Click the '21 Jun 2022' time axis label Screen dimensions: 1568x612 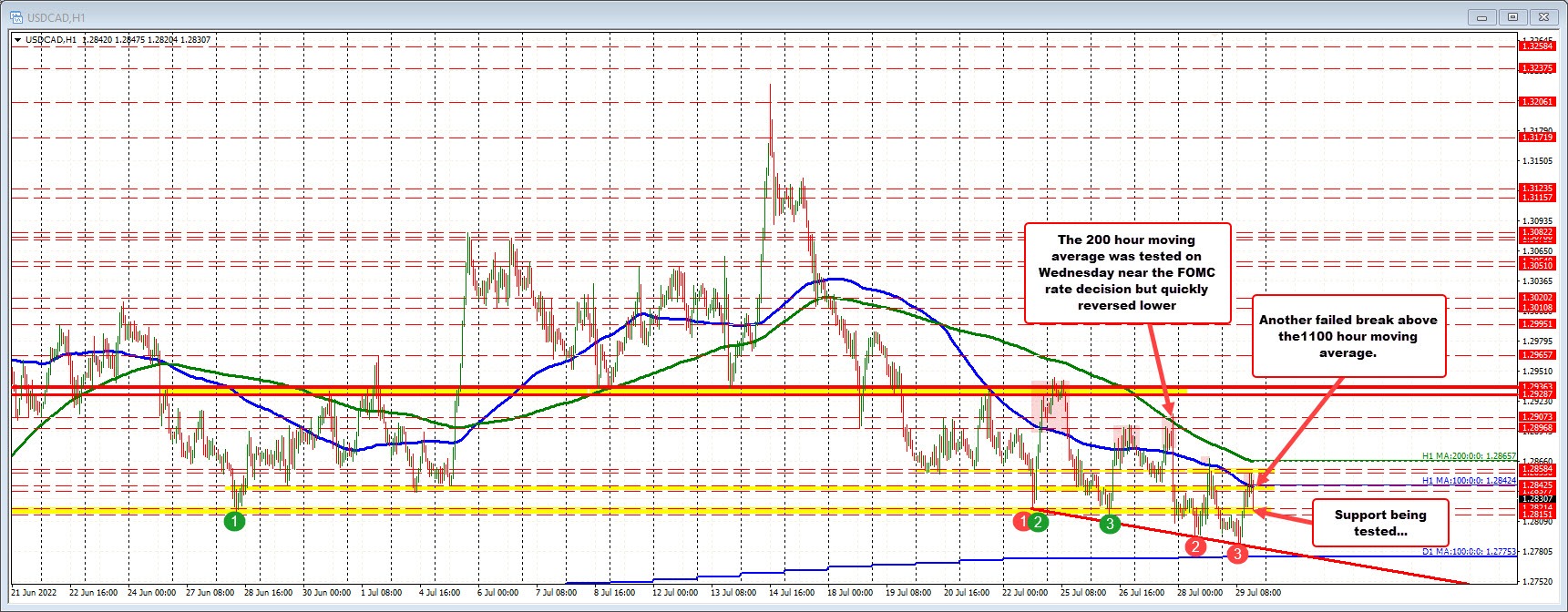click(35, 593)
